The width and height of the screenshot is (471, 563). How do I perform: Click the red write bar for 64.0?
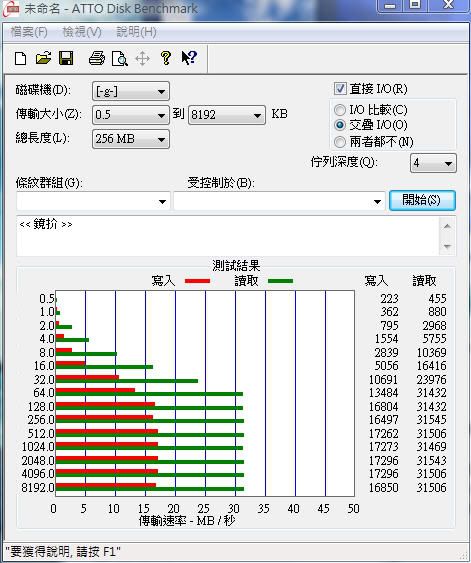coord(95,390)
